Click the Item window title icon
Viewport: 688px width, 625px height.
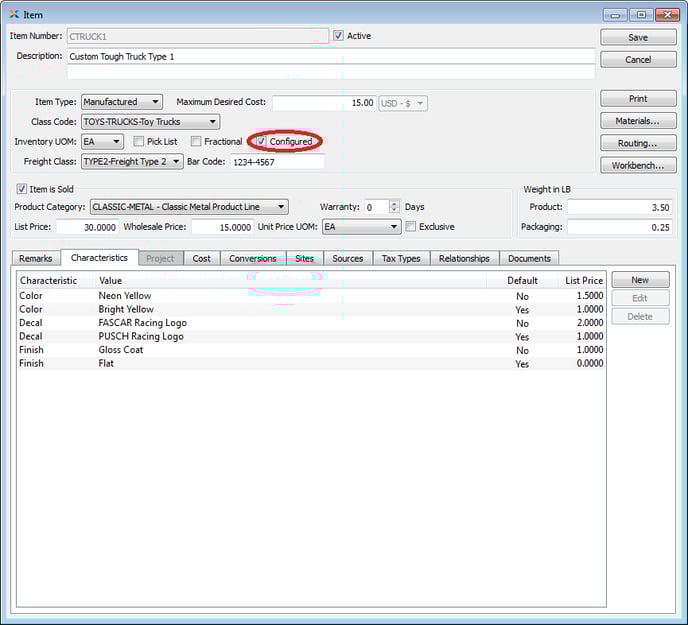(x=13, y=14)
